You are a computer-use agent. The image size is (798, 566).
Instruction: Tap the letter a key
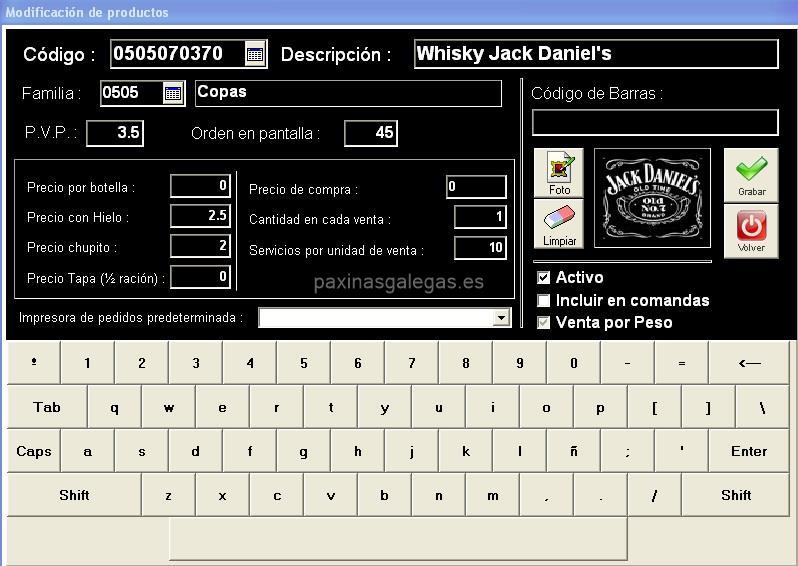[x=88, y=451]
